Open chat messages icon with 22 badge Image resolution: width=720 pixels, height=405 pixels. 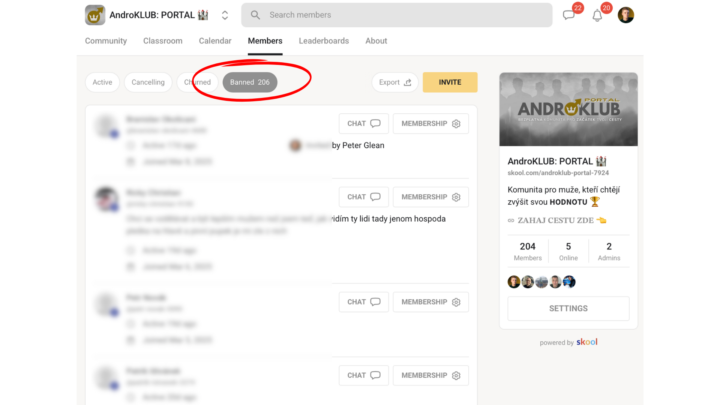569,15
